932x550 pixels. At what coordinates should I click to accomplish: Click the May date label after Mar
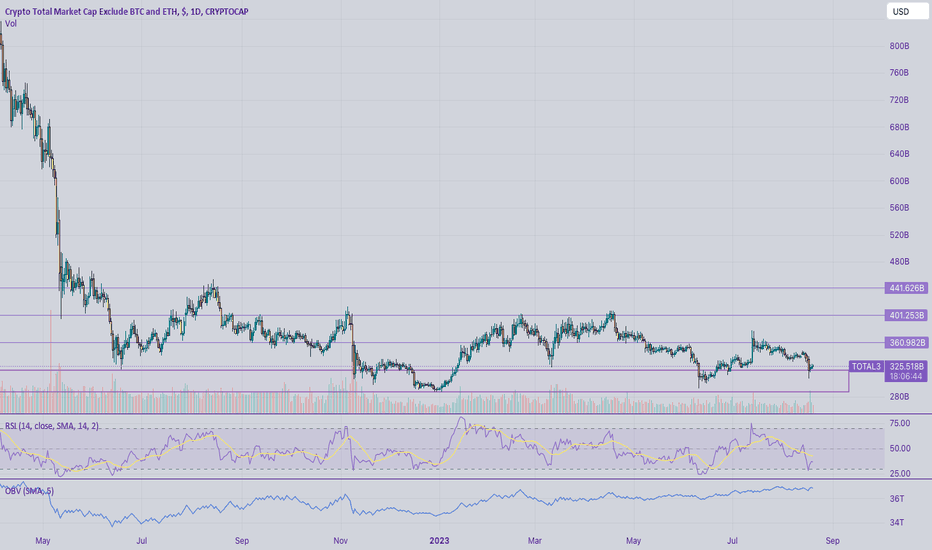point(634,540)
